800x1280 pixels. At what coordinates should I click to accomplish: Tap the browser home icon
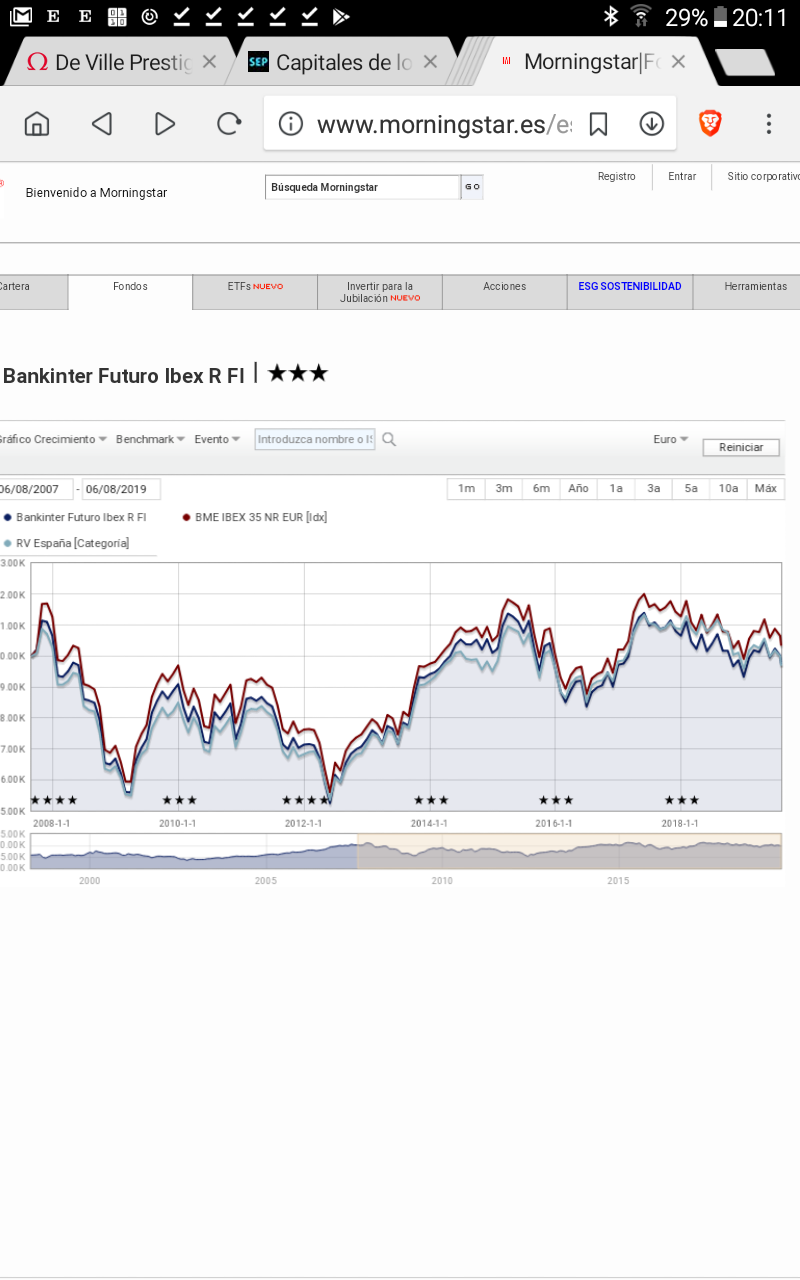(37, 124)
